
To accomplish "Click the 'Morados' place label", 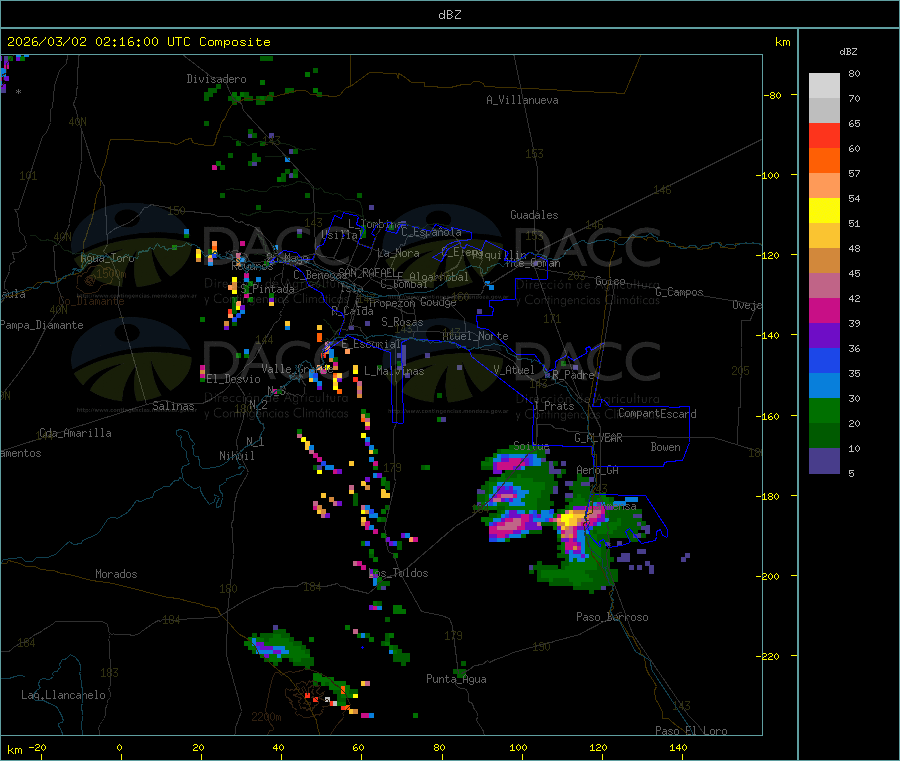I will pos(116,574).
